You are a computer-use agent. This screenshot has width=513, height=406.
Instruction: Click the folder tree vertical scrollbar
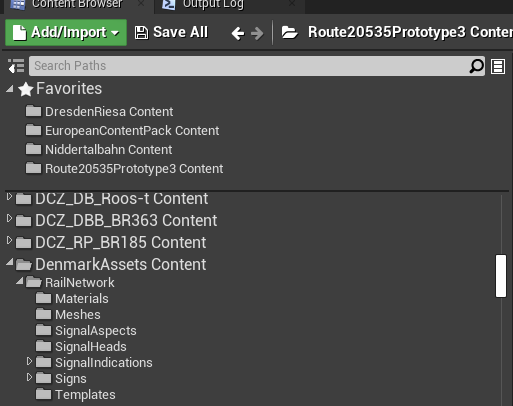click(x=501, y=276)
